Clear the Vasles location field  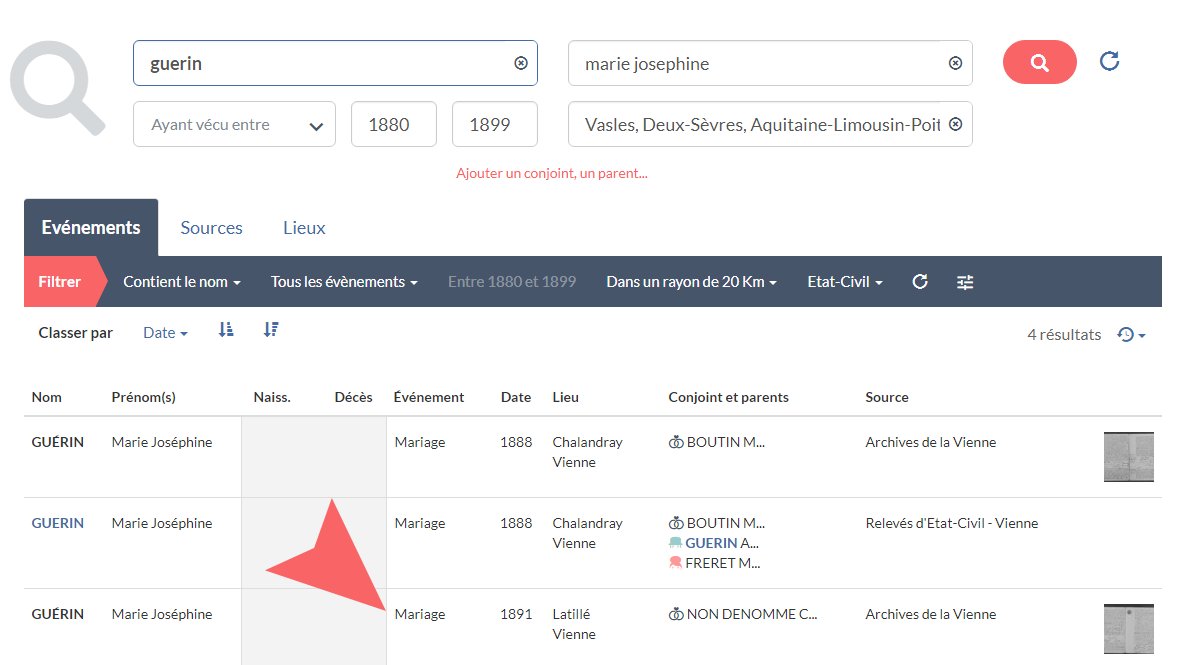coord(955,124)
